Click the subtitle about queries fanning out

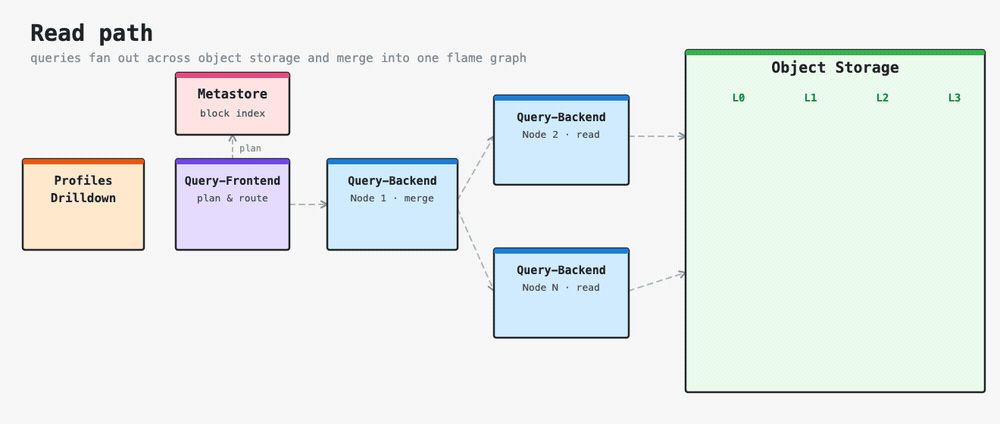click(x=278, y=58)
